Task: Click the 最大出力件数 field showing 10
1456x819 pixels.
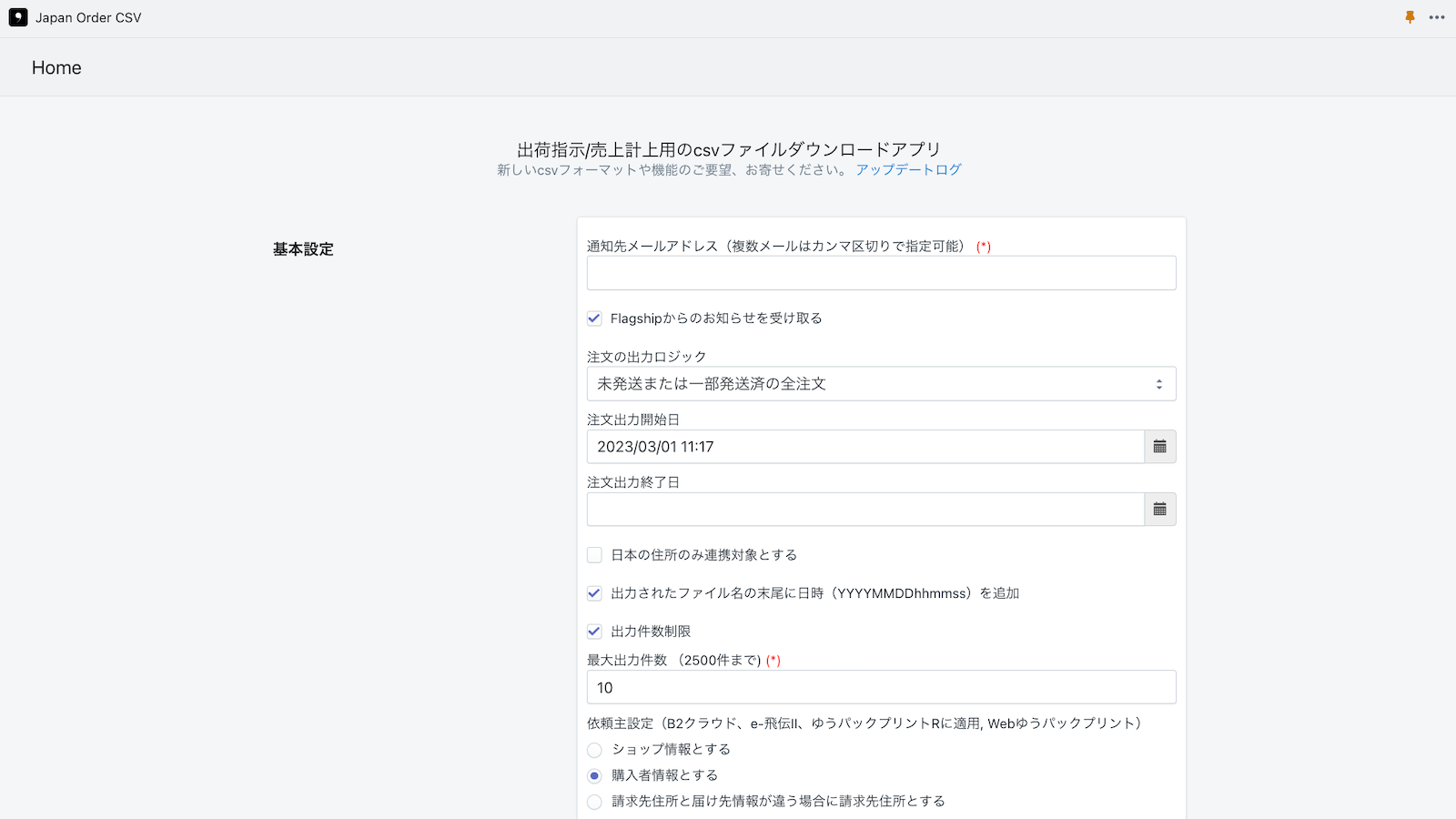Action: click(x=881, y=687)
